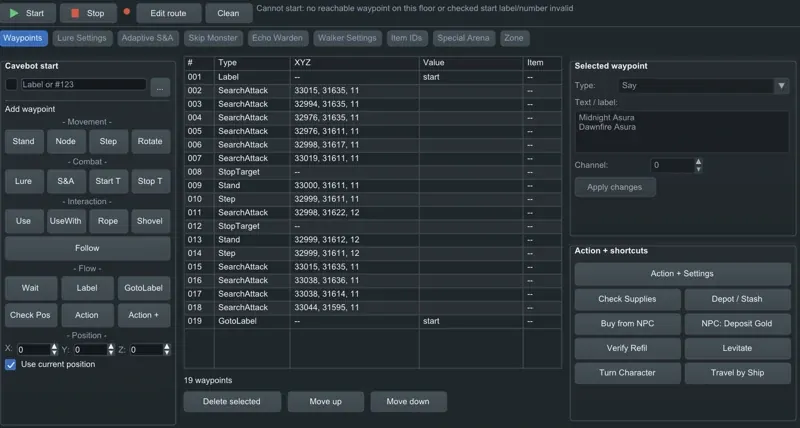Add a Use interaction waypoint

pos(23,221)
